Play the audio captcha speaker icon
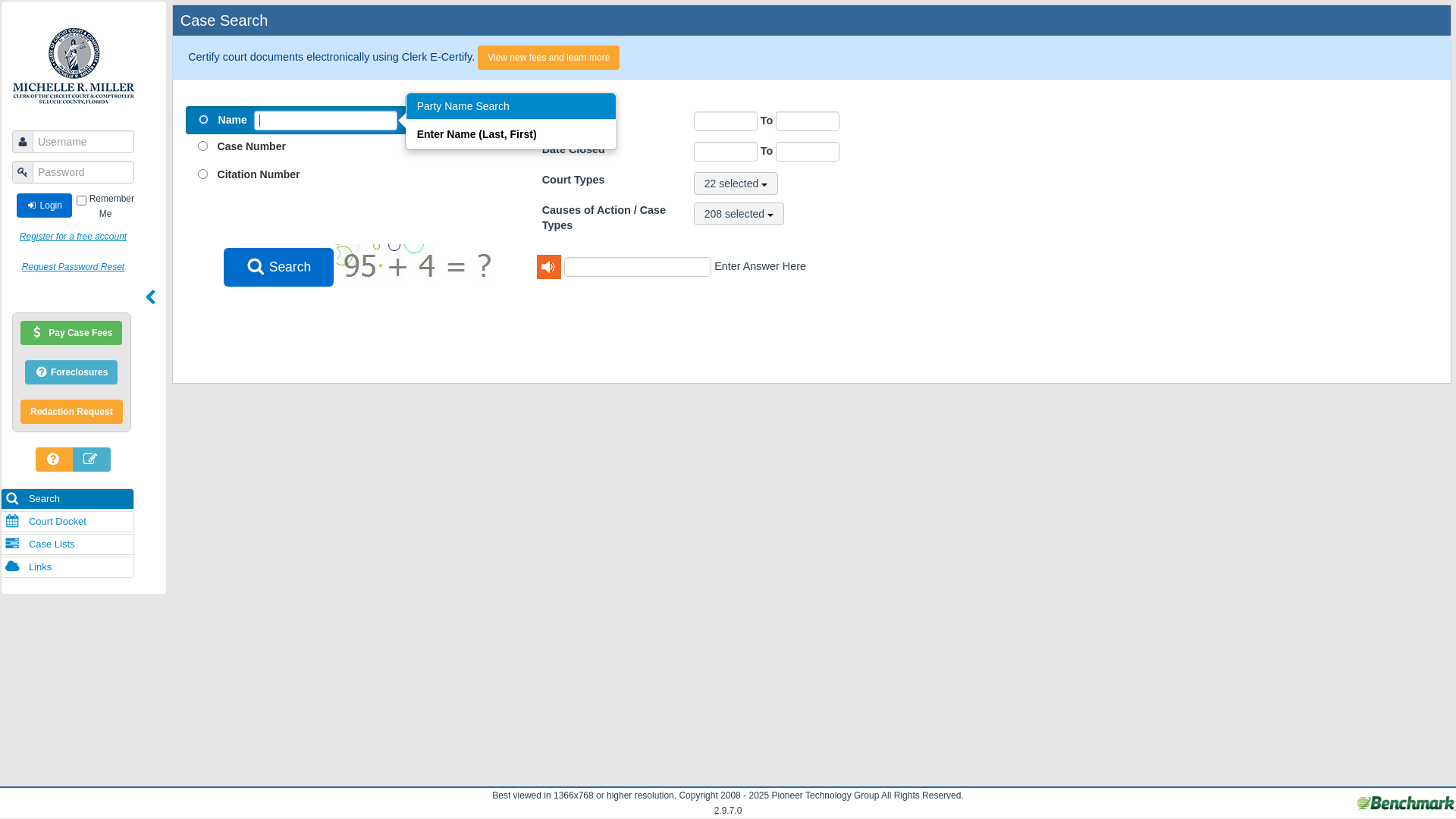Image resolution: width=1456 pixels, height=819 pixels. [548, 267]
